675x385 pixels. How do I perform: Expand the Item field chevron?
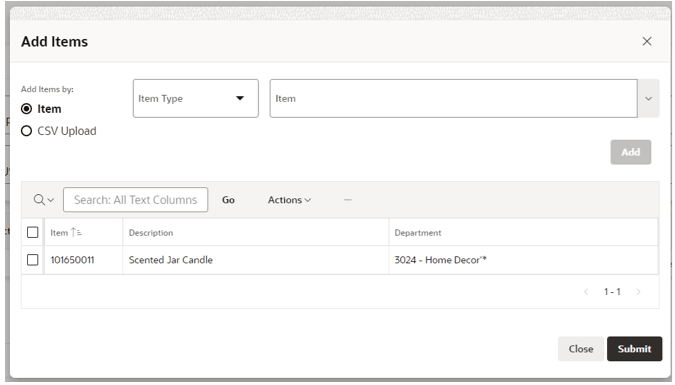tap(648, 99)
